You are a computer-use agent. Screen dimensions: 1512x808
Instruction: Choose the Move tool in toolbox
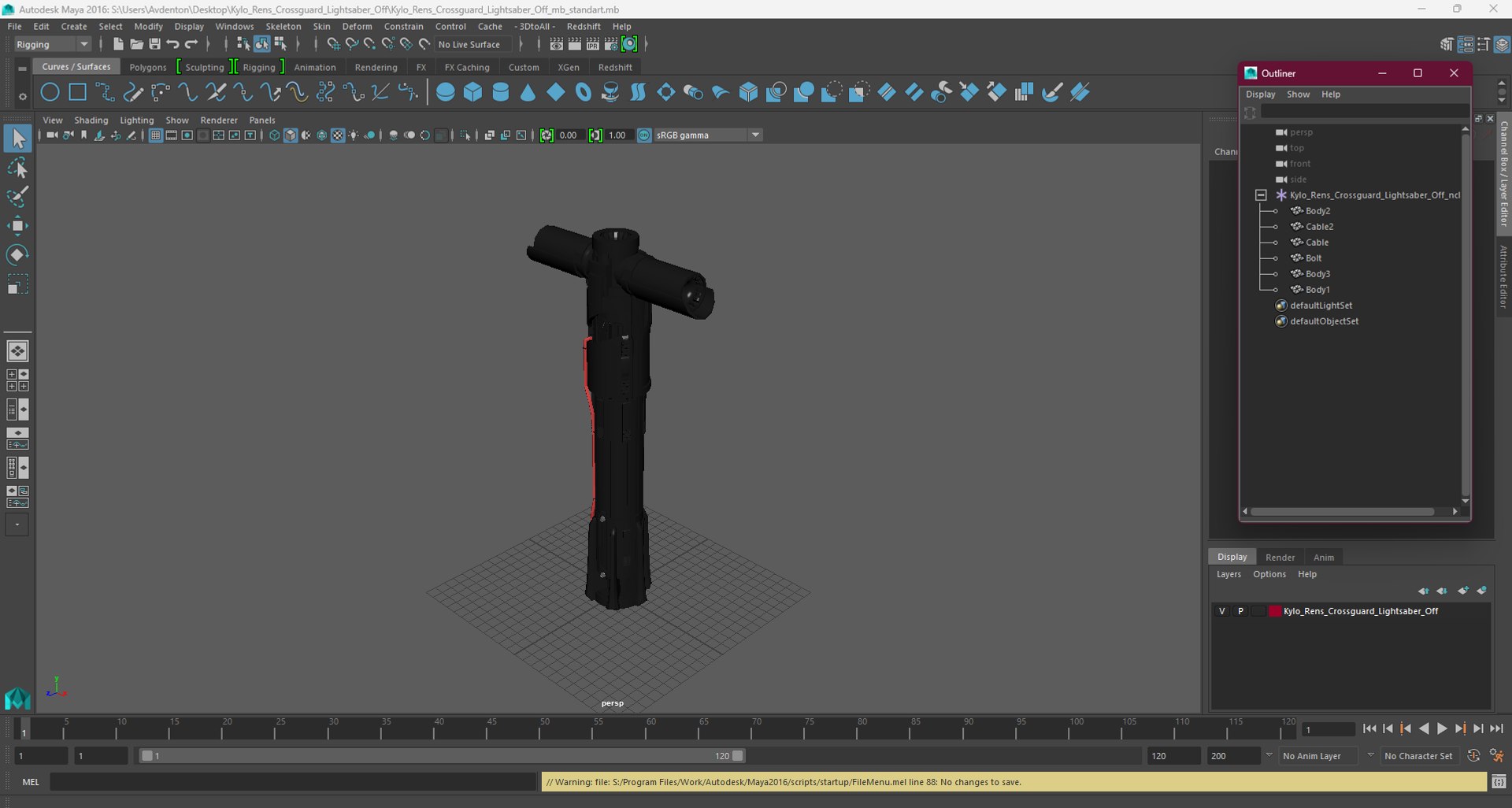pos(17,226)
